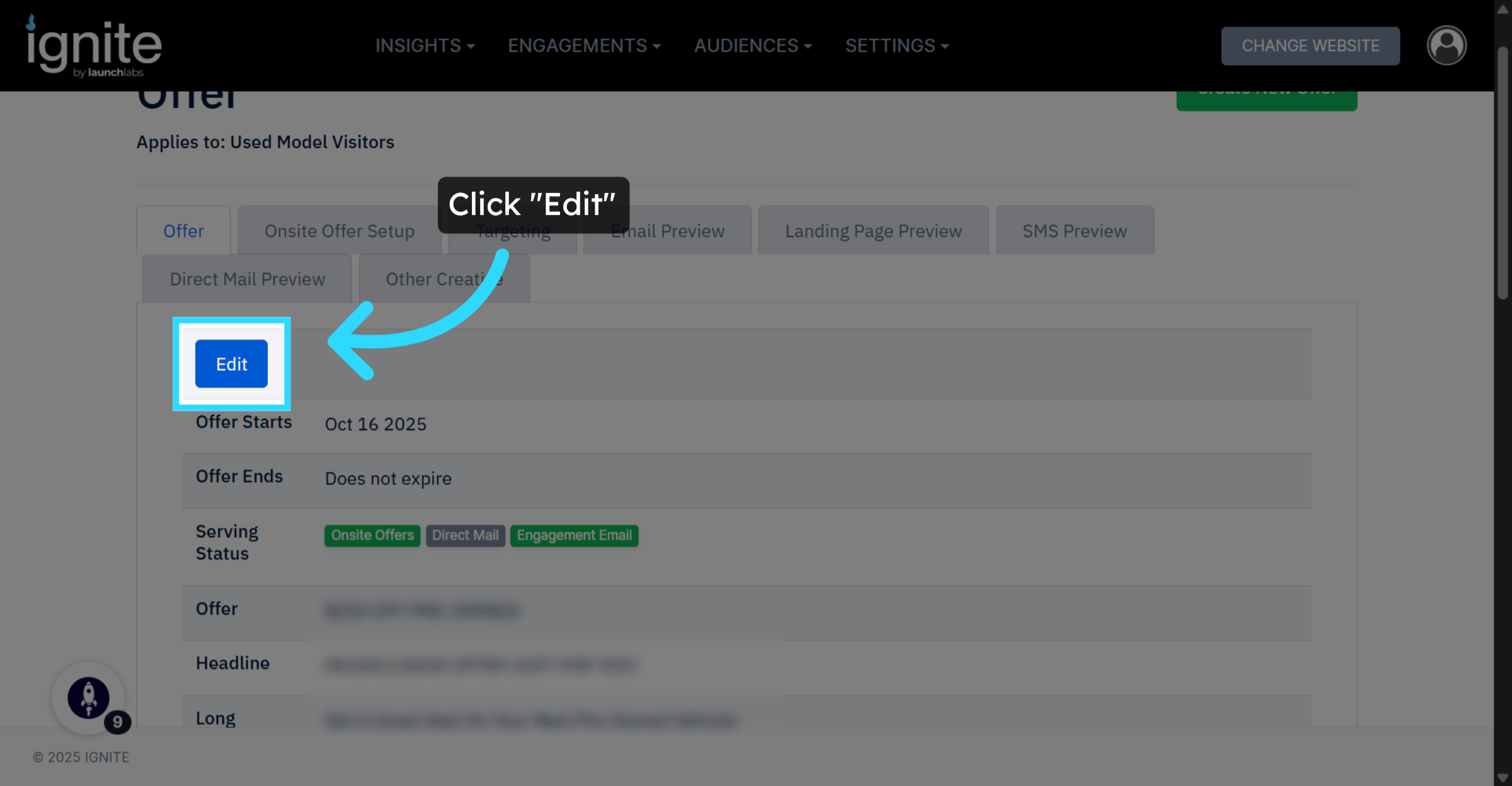Expand the Insights dropdown menu
This screenshot has height=786, width=1512.
pos(425,45)
